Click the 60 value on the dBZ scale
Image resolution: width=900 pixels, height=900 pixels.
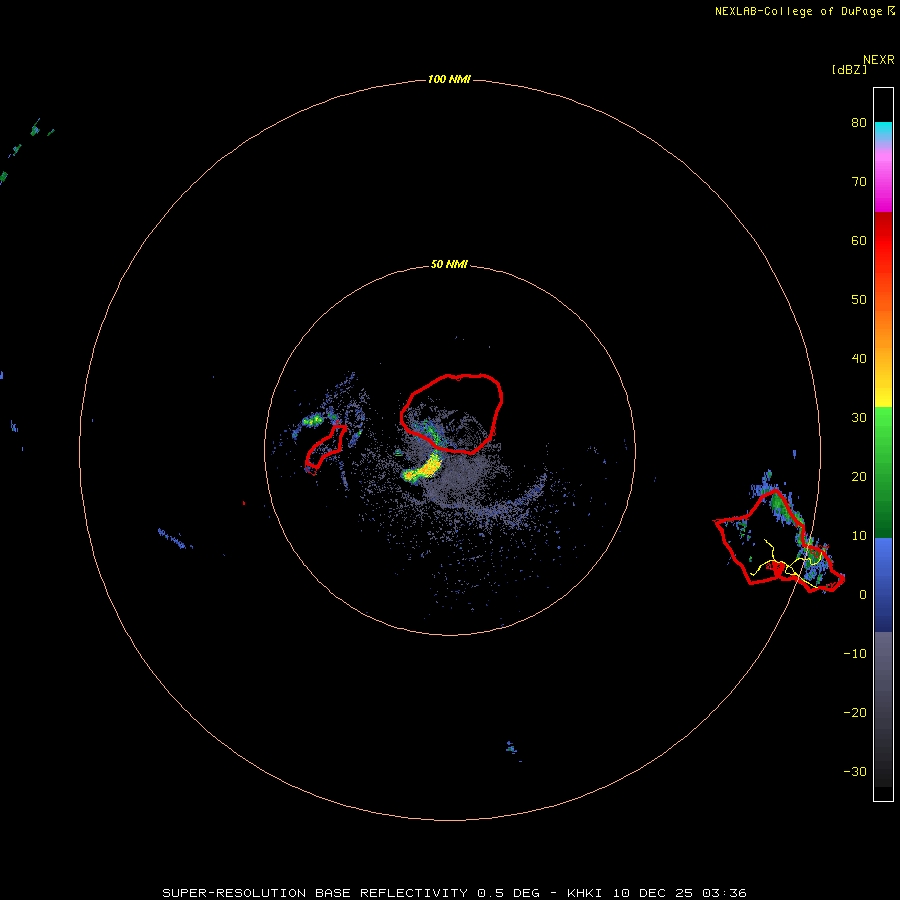(x=859, y=241)
